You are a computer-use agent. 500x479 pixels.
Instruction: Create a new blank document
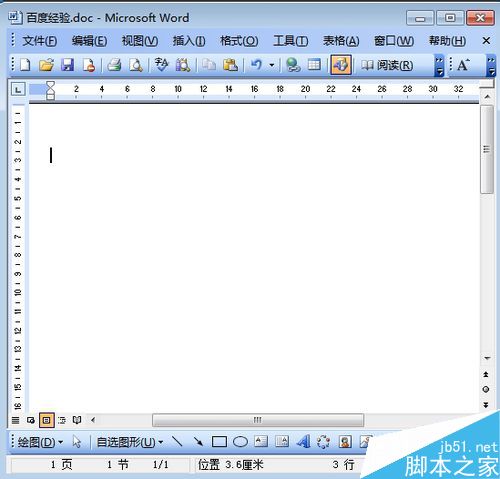tap(25, 65)
